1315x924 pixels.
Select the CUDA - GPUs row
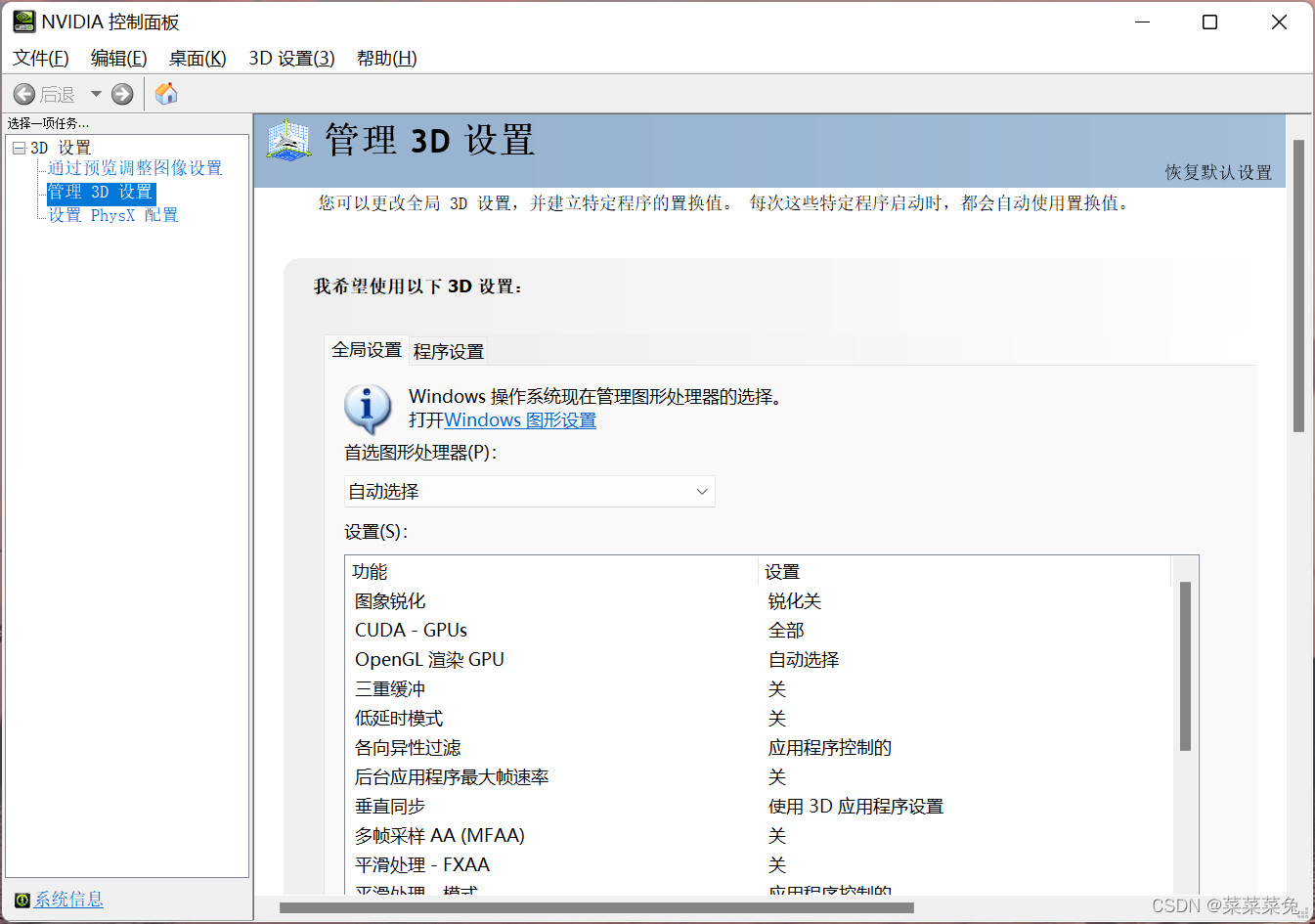coord(759,631)
